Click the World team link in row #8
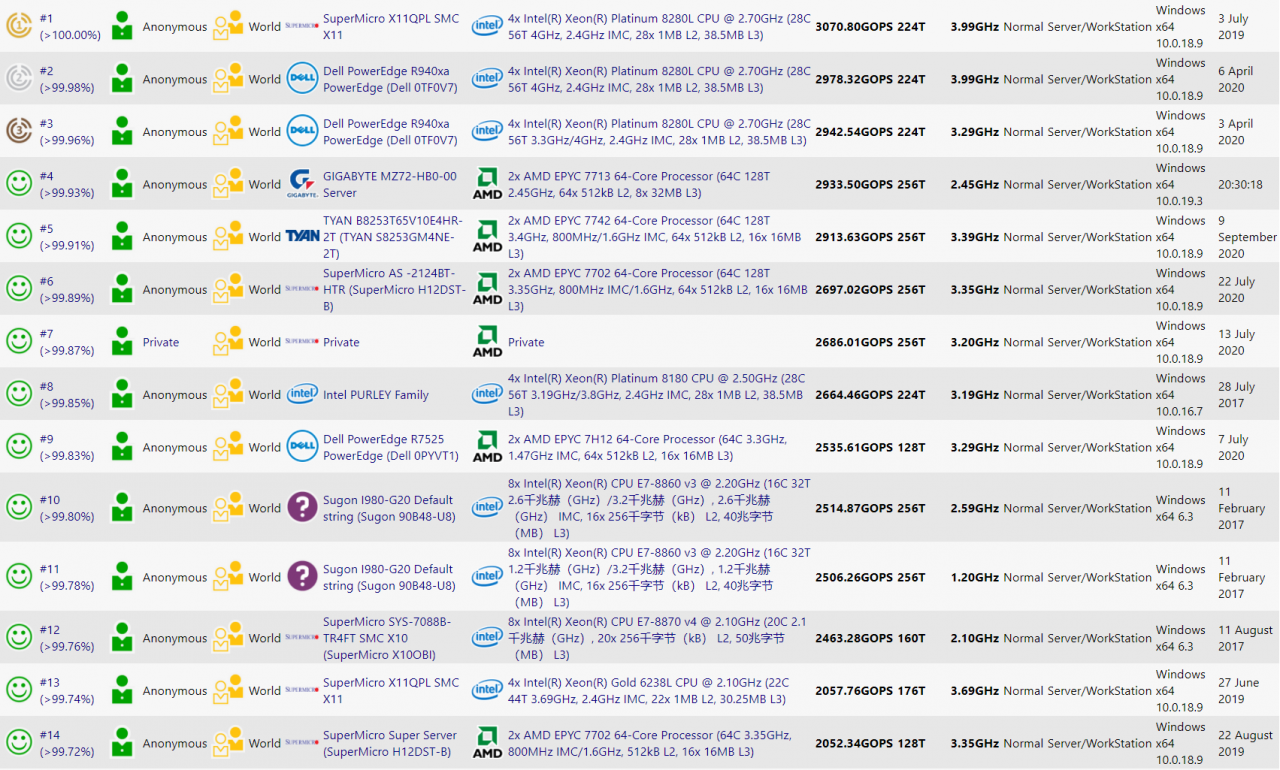Screen dimensions: 1280x770 [265, 395]
